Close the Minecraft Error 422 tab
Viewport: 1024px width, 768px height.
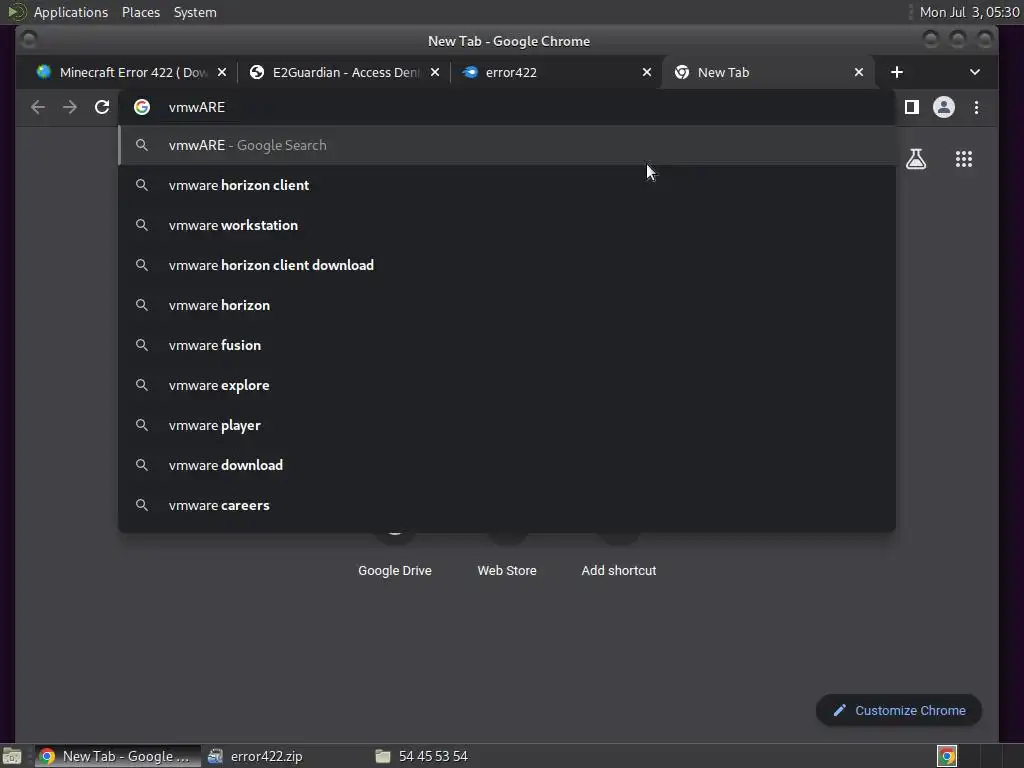point(222,72)
